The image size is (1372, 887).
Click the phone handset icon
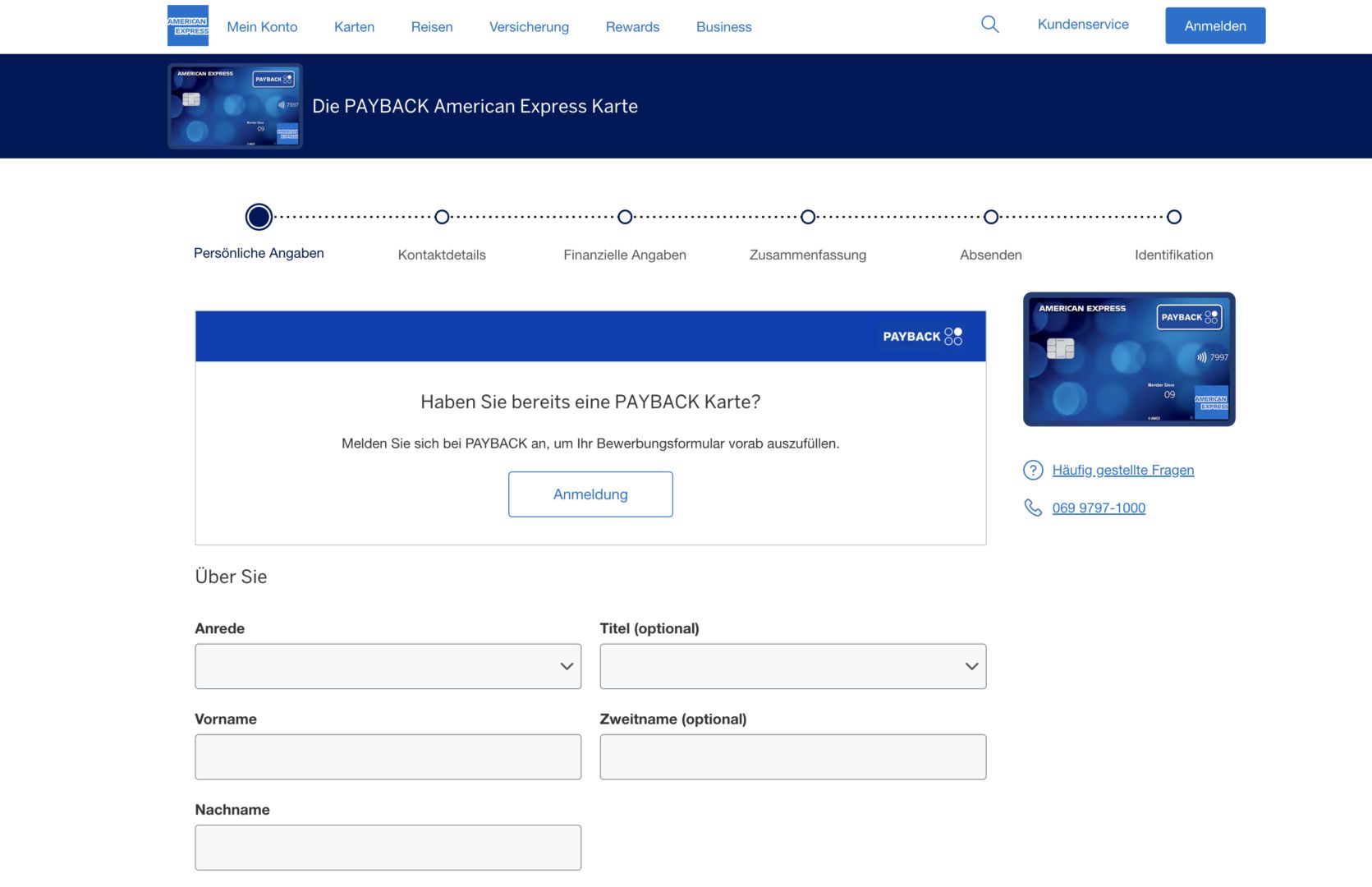tap(1033, 508)
